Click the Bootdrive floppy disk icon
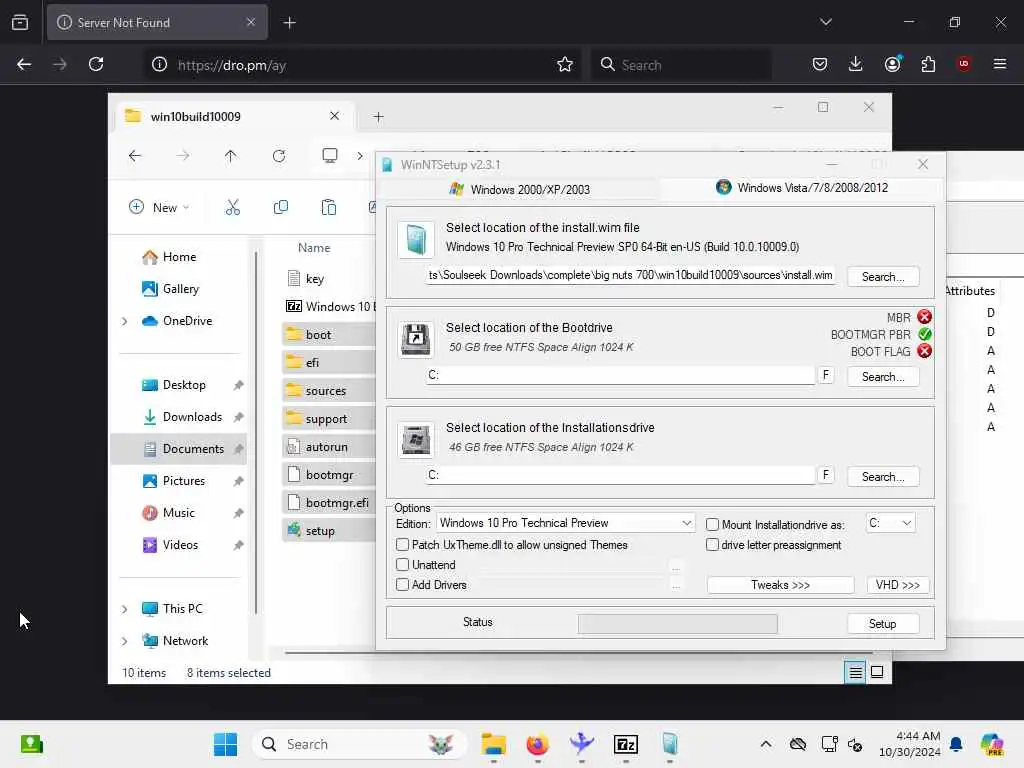This screenshot has height=768, width=1024. click(416, 339)
